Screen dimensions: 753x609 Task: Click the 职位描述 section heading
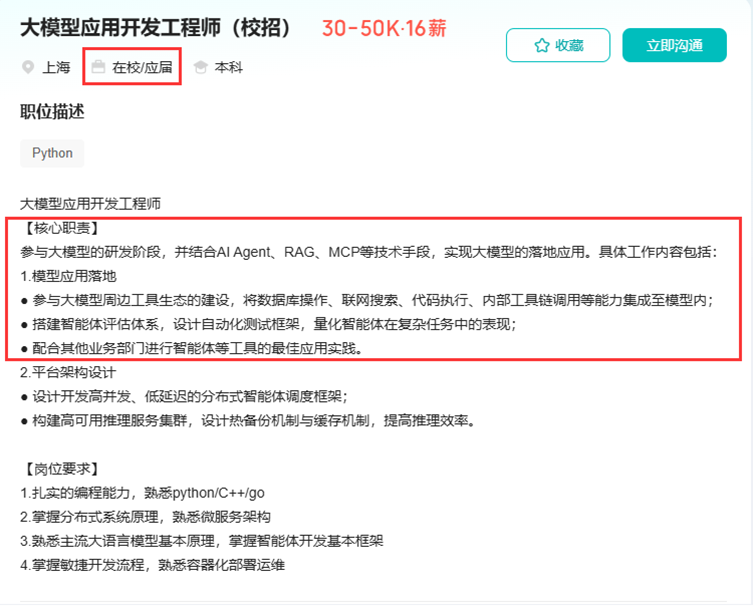pyautogui.click(x=52, y=112)
